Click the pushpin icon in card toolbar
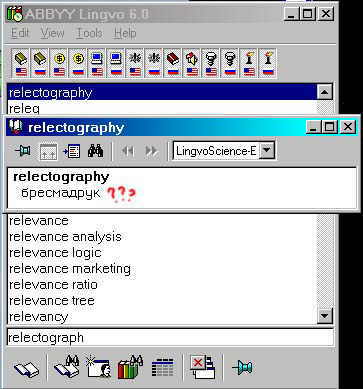Viewport: 363px width, 389px height. click(x=23, y=151)
